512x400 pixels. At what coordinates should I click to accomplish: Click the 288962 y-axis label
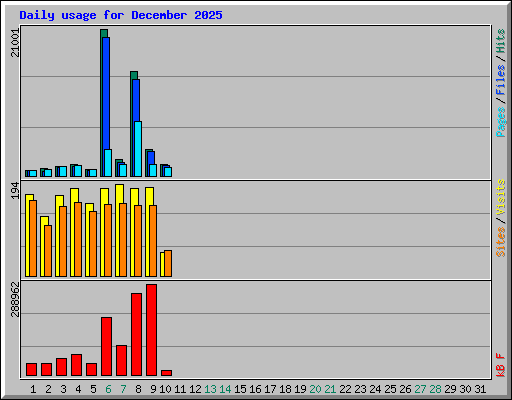click(15, 299)
